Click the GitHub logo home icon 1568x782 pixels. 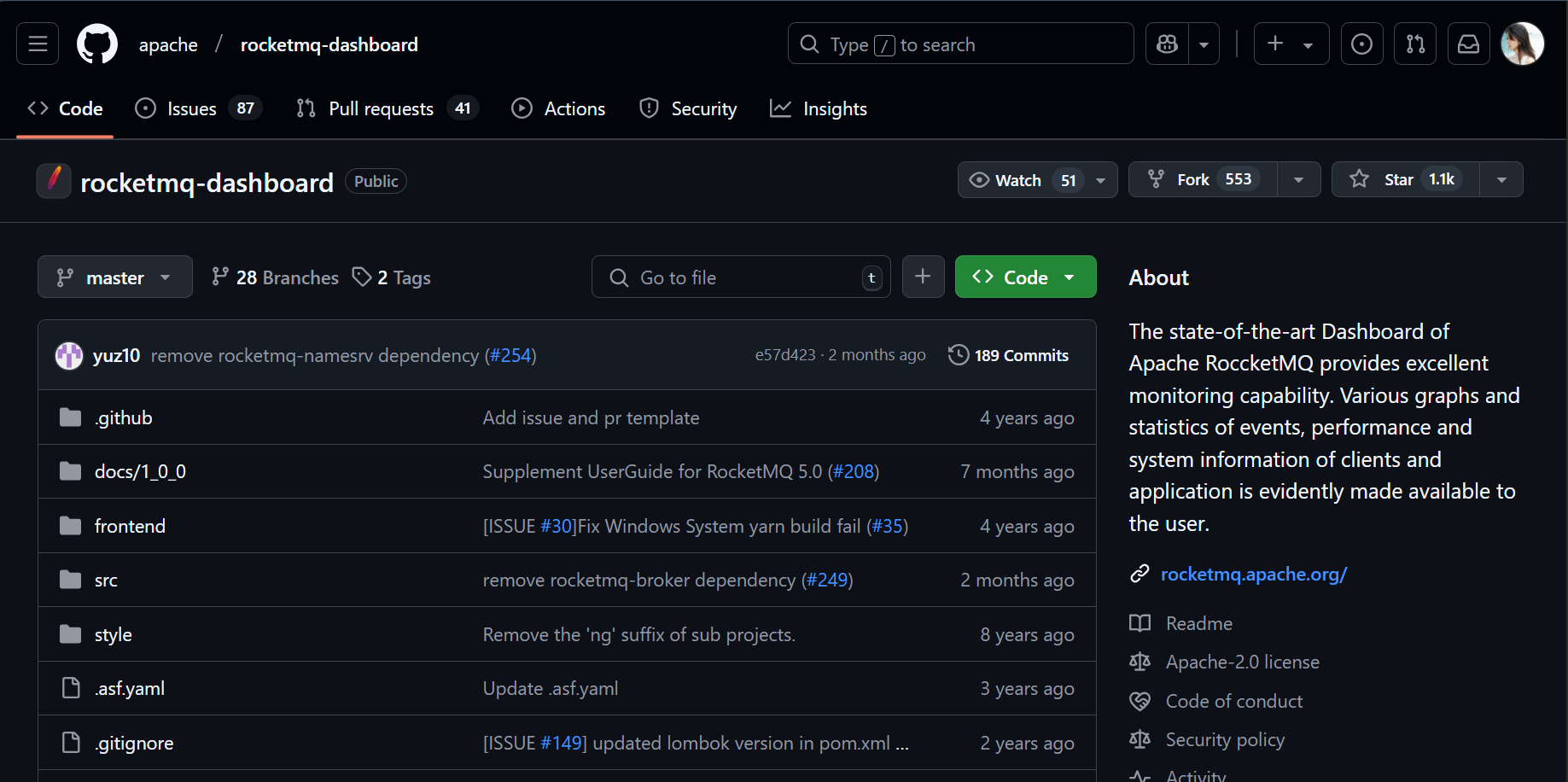(x=97, y=44)
